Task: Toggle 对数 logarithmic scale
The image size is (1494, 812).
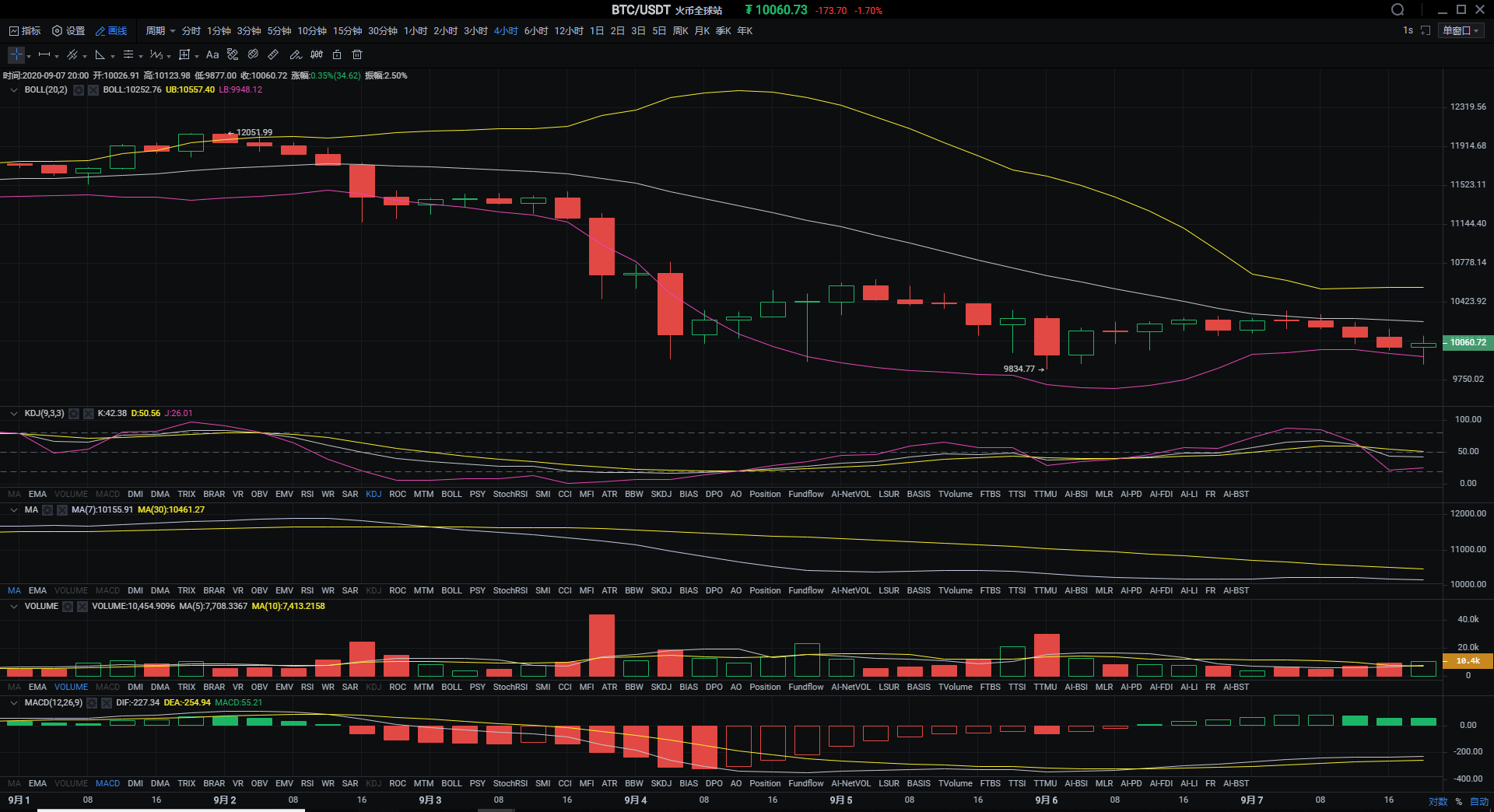Action: 1438,801
